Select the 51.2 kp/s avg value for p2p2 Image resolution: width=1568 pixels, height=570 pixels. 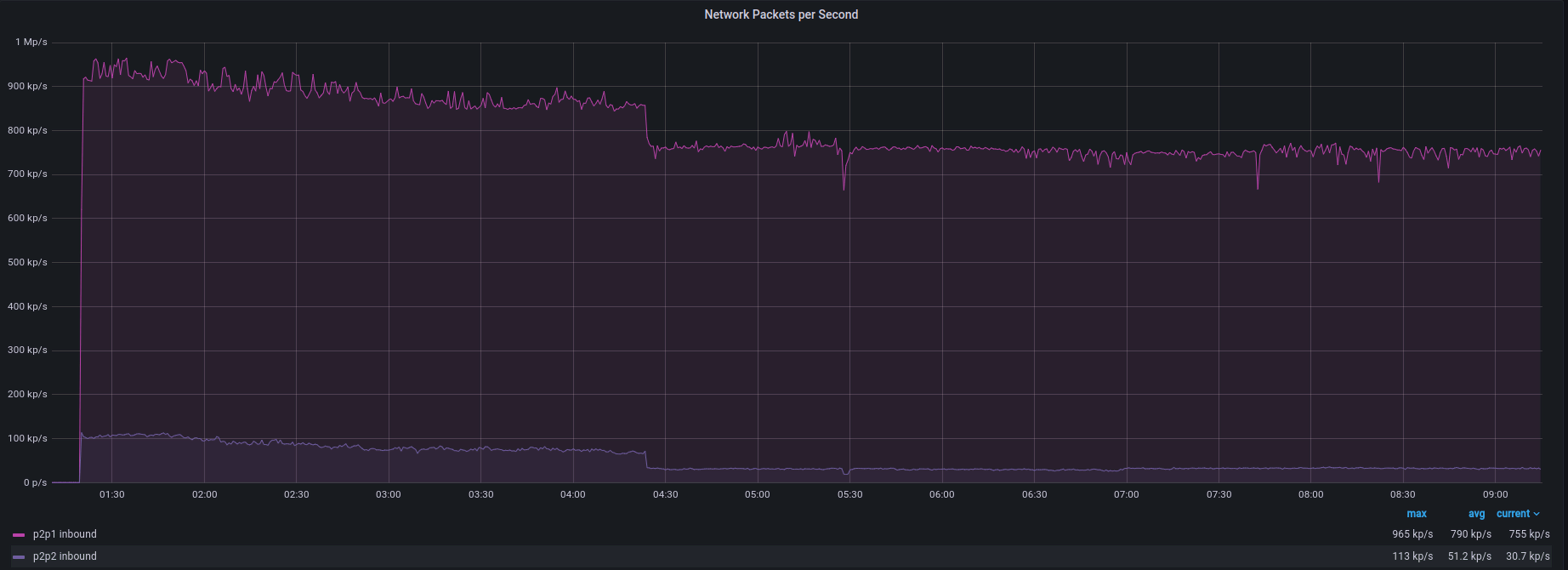[x=1469, y=556]
